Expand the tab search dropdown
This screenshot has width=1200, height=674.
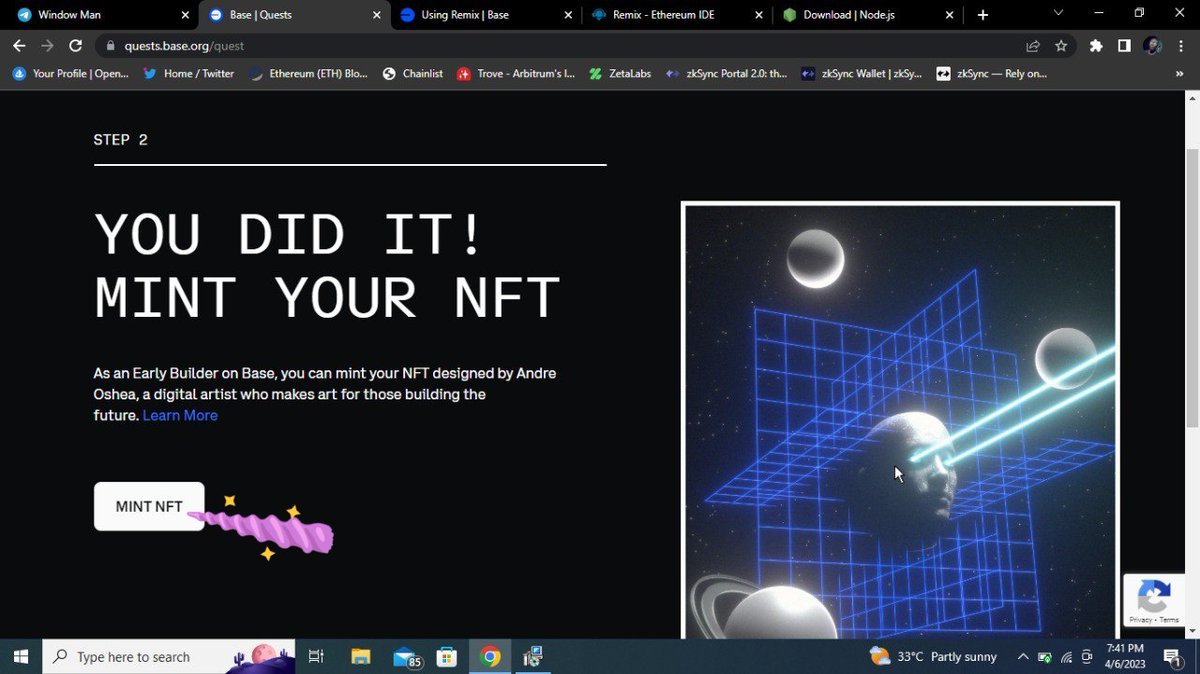(x=1059, y=13)
